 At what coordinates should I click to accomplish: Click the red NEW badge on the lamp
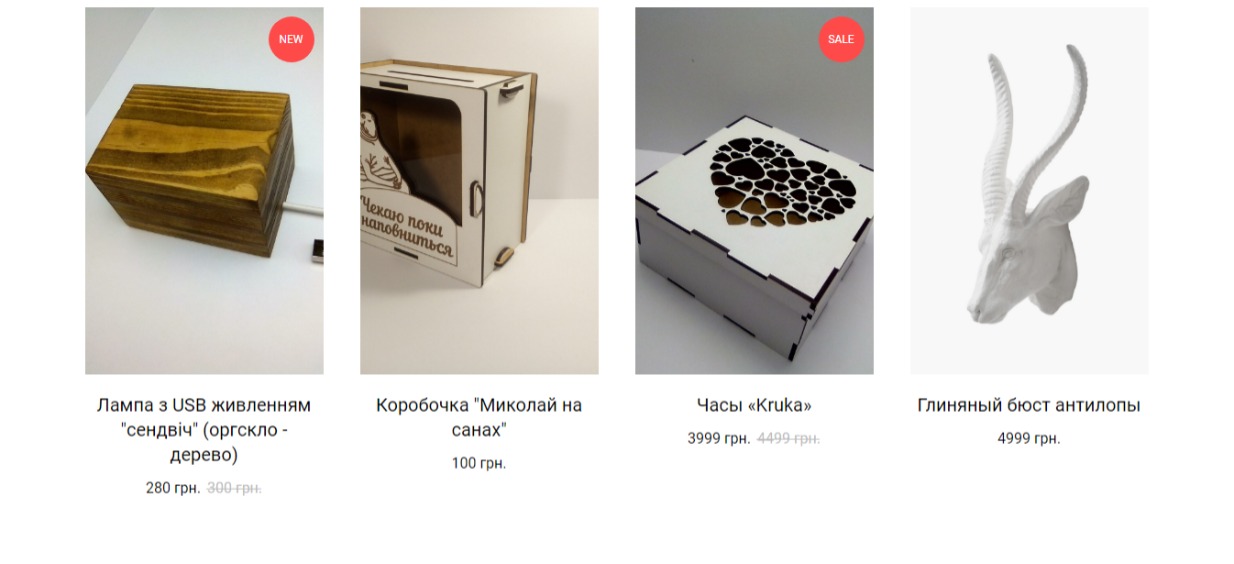point(291,39)
